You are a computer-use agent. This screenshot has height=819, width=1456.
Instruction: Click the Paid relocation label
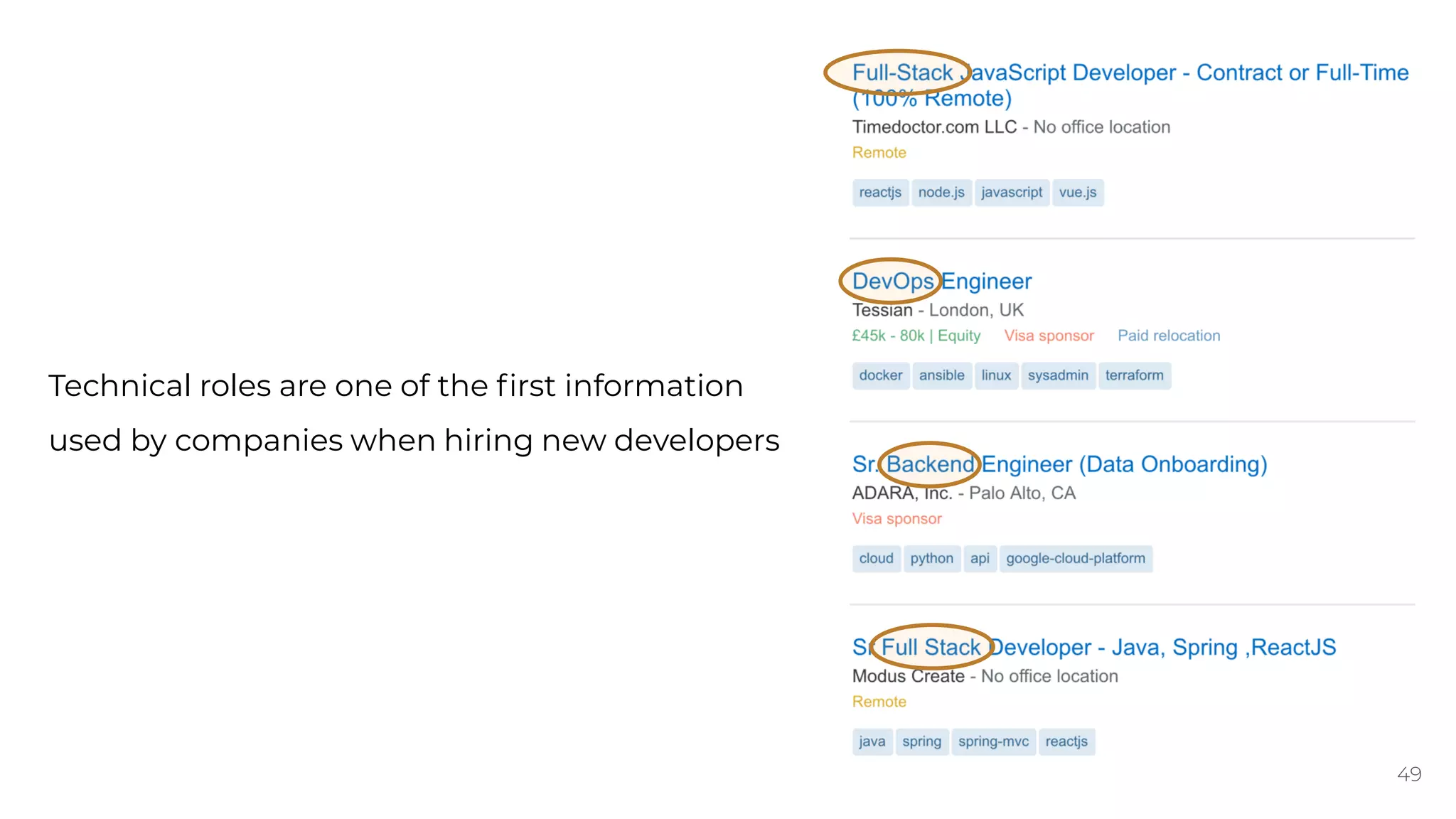tap(1169, 336)
